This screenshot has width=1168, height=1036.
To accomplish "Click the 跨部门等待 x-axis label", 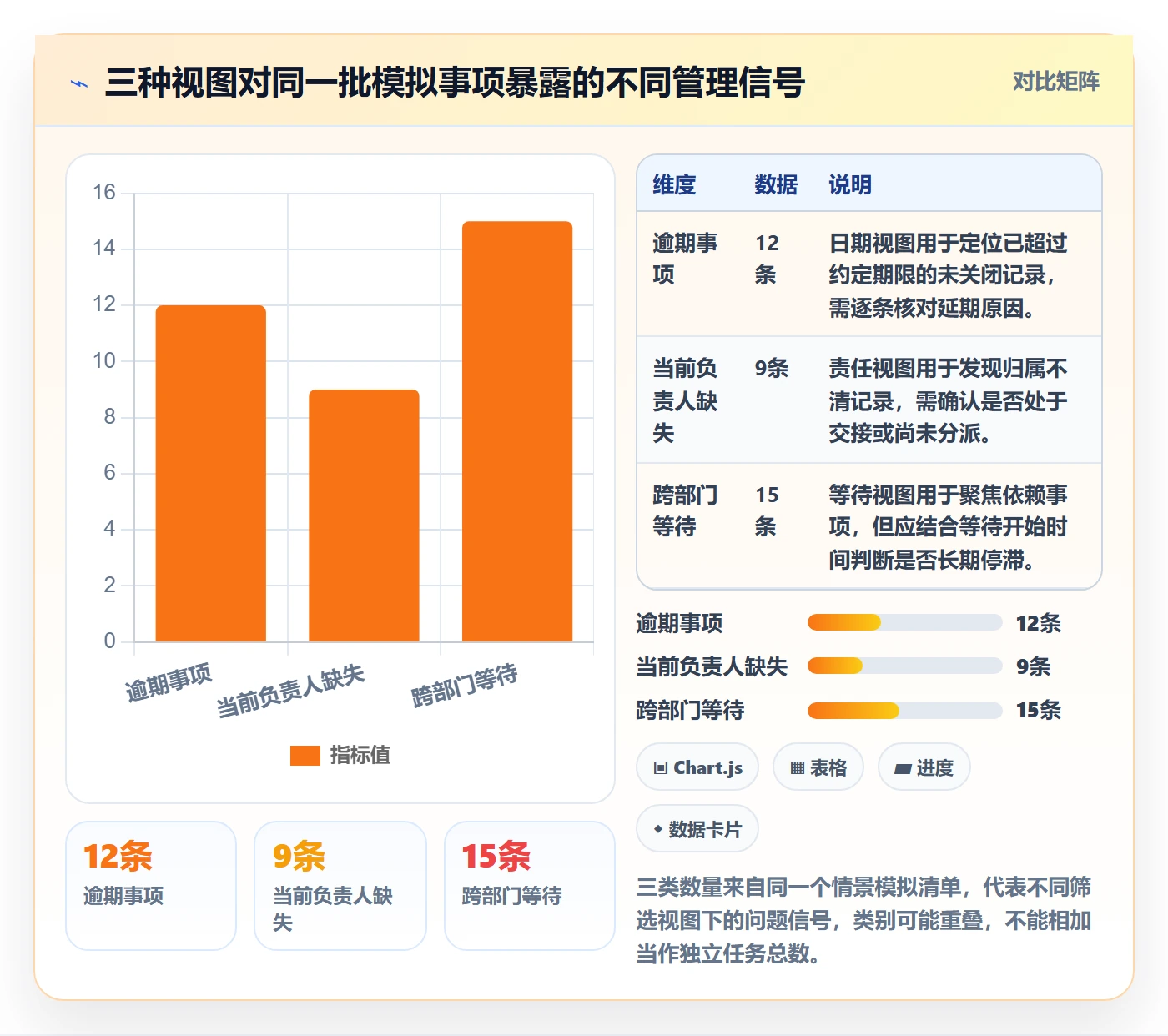I will pos(465,686).
